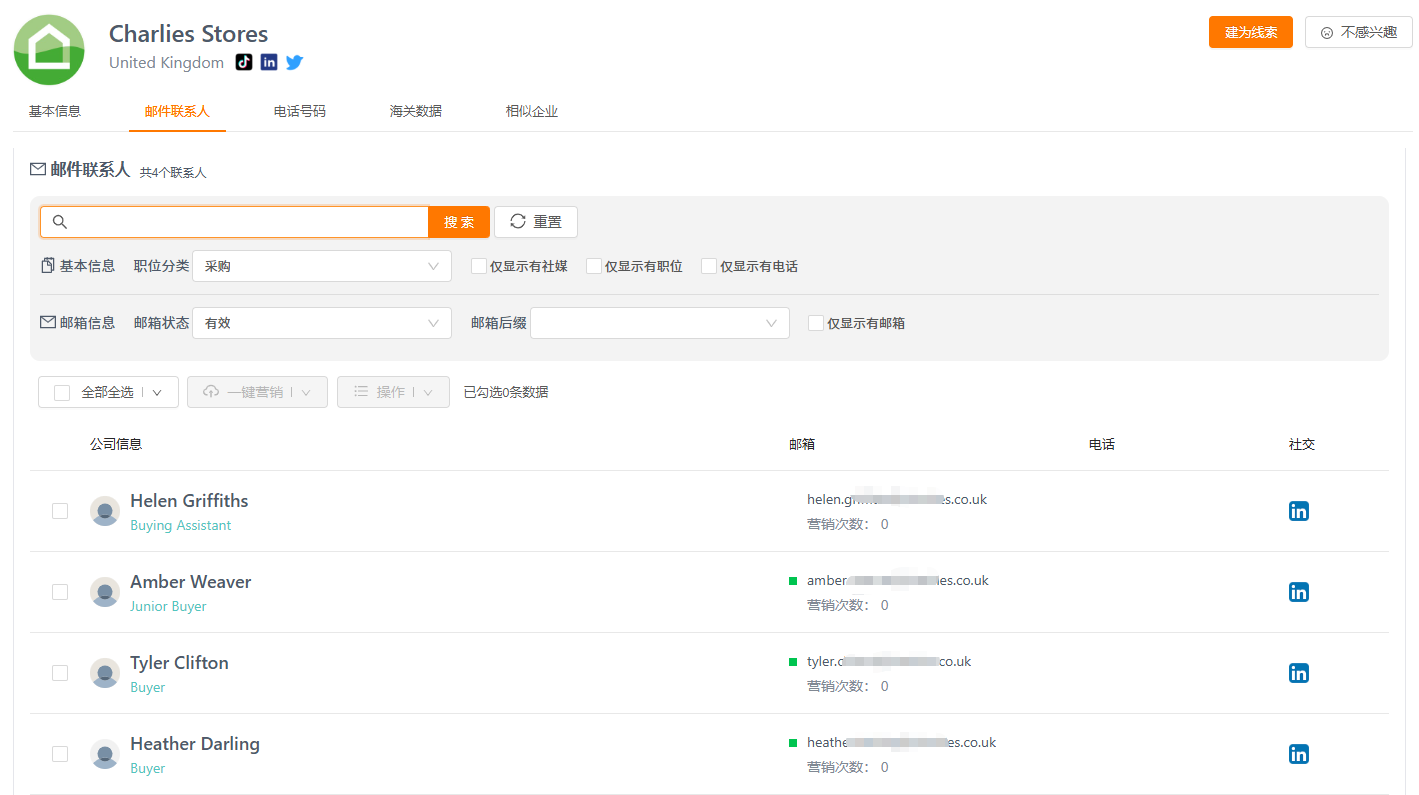Viewport: 1419px width, 795px height.
Task: Tick 仅显示有电话 checkbox
Action: [x=709, y=266]
